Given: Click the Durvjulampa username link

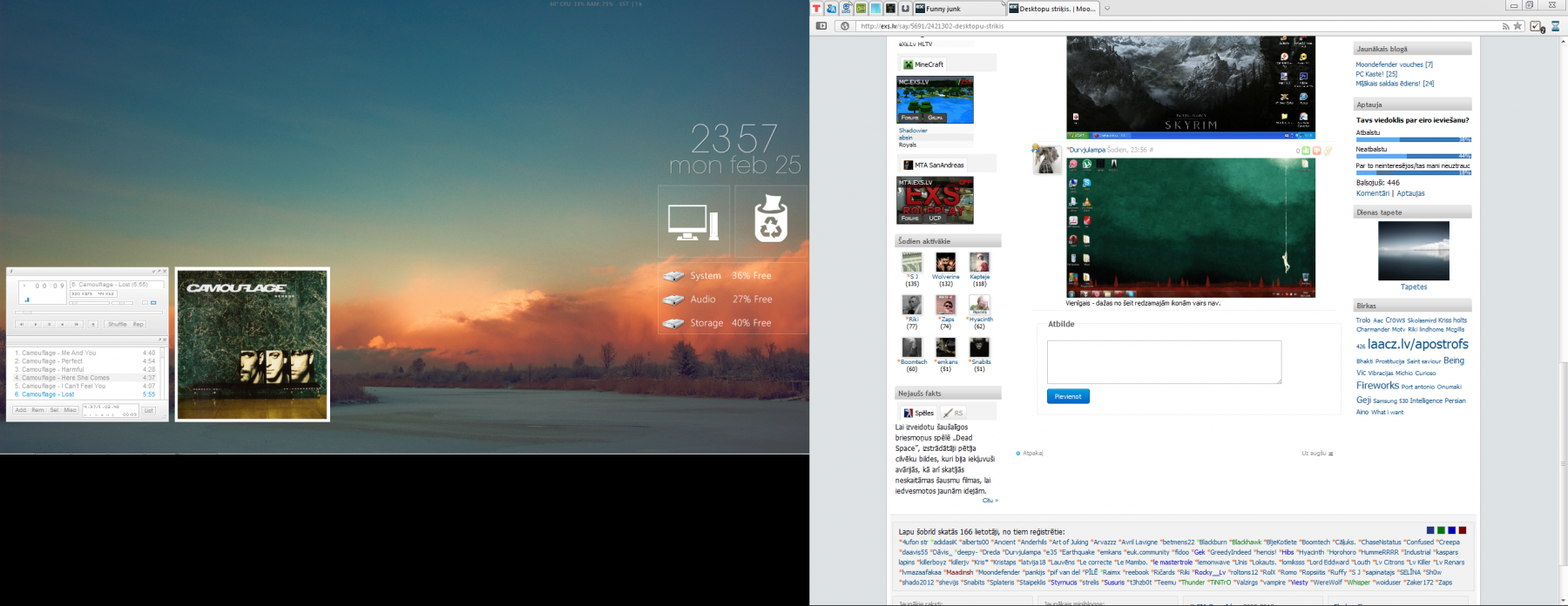Looking at the screenshot, I should pos(1087,150).
